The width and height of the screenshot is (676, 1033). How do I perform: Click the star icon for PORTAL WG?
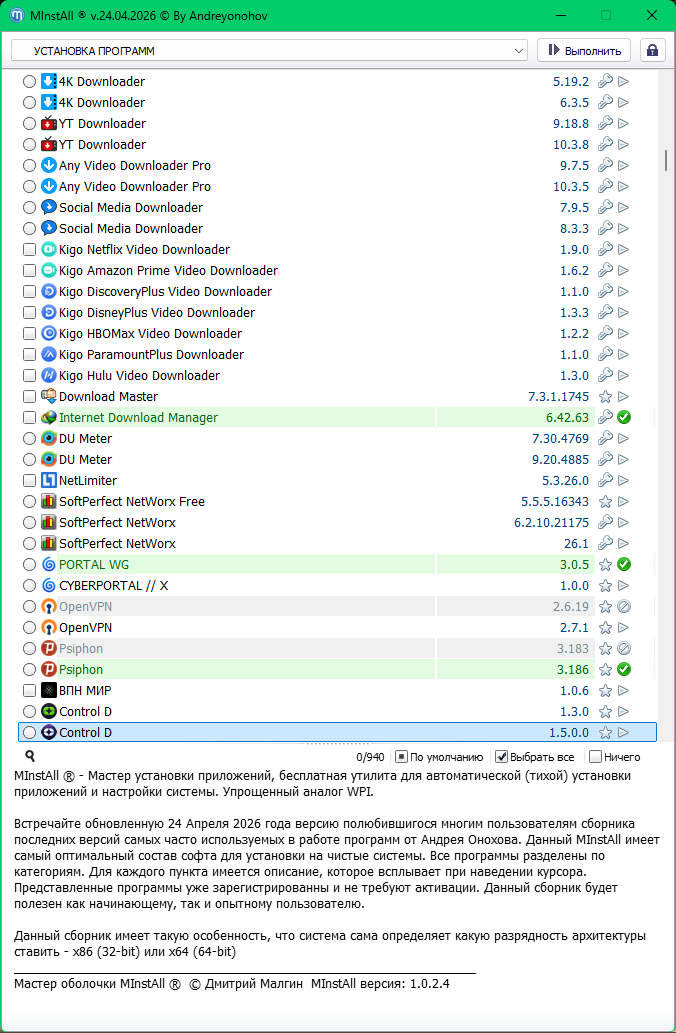point(605,565)
